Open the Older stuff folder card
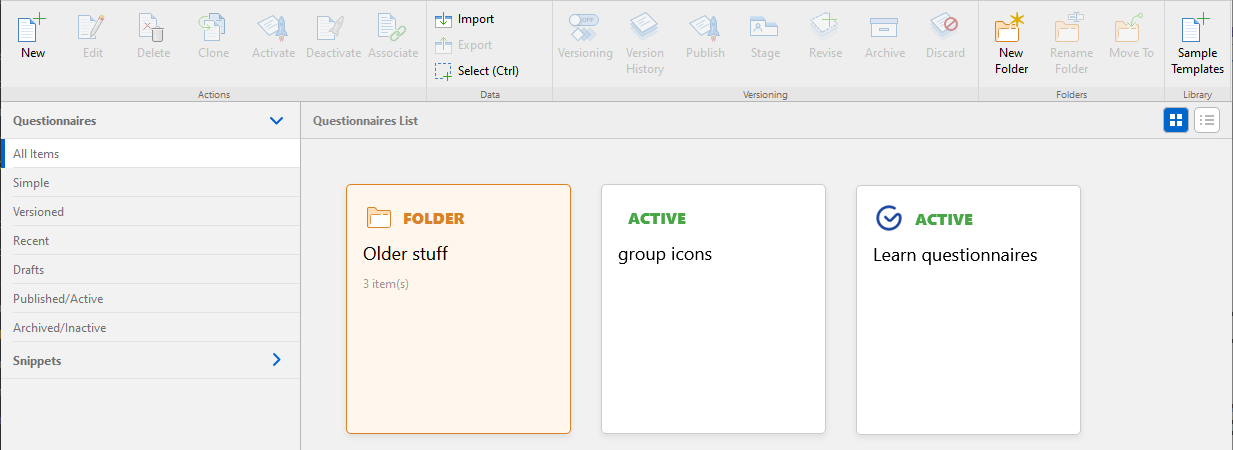 pos(458,308)
